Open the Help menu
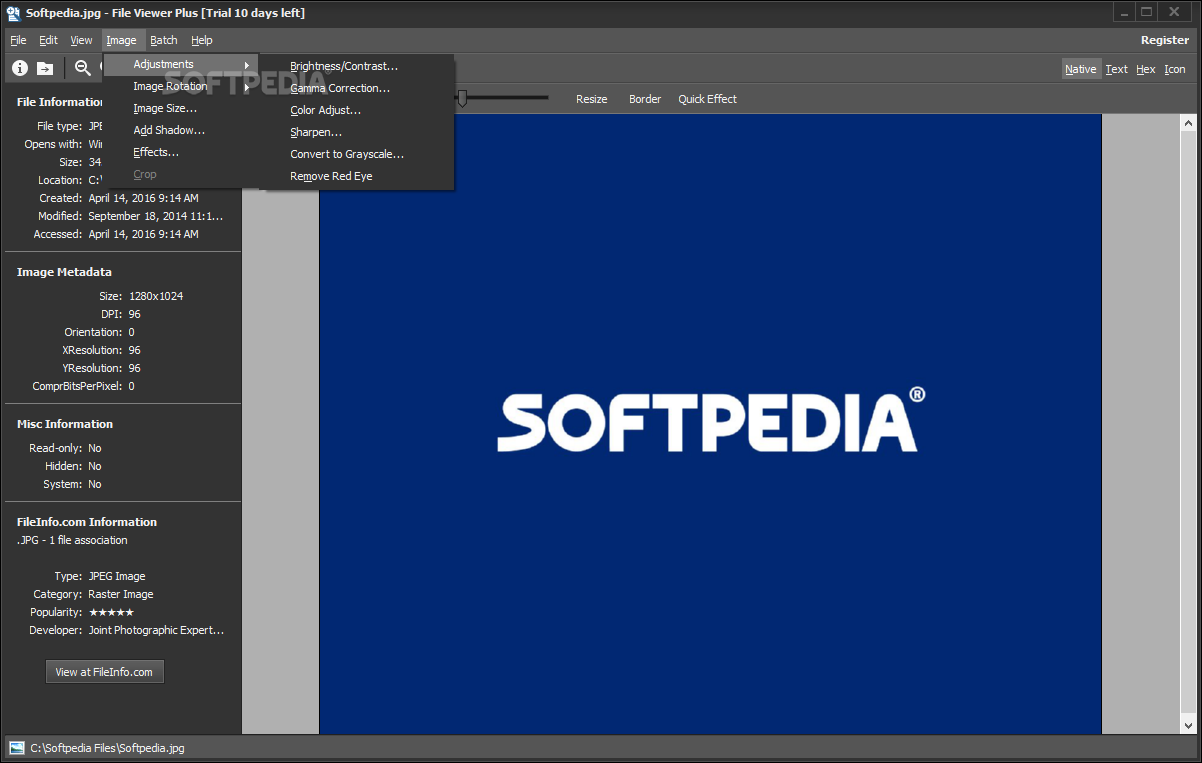1202x763 pixels. coord(202,40)
